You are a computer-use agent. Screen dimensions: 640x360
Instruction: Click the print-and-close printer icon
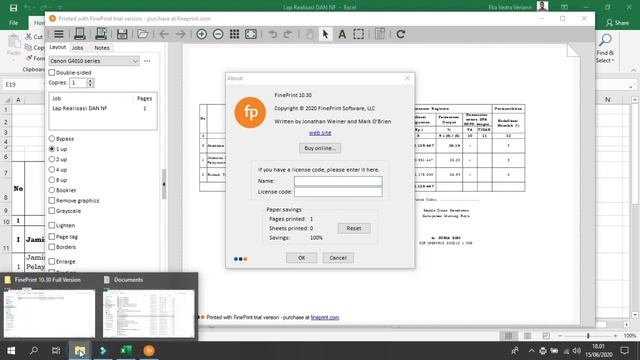(x=101, y=34)
